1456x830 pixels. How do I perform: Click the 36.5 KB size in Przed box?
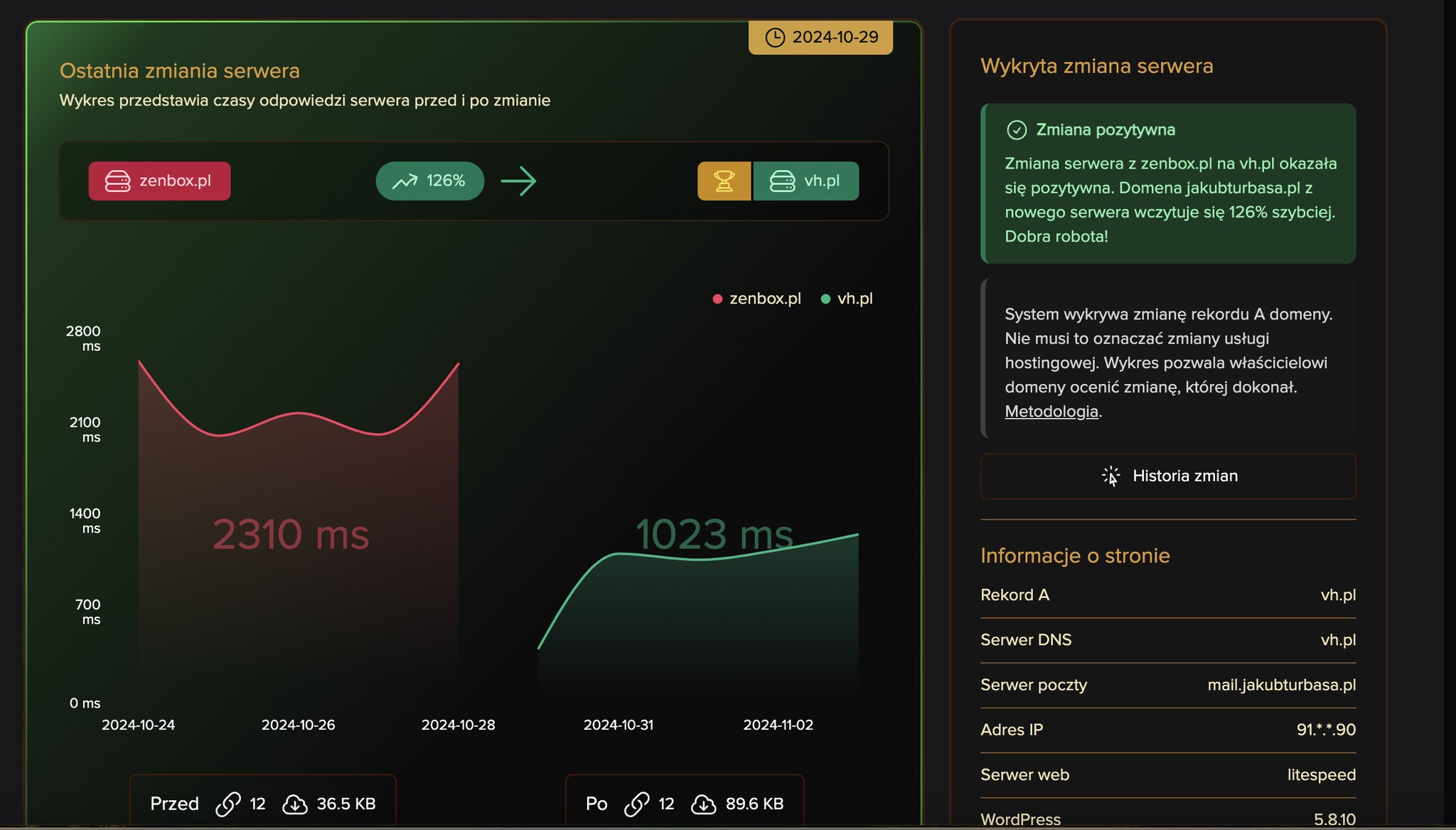point(346,804)
